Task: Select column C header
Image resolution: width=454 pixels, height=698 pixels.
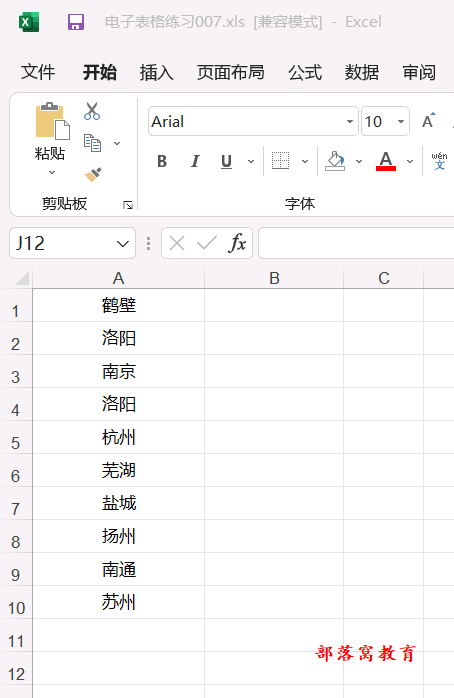Action: tap(384, 279)
